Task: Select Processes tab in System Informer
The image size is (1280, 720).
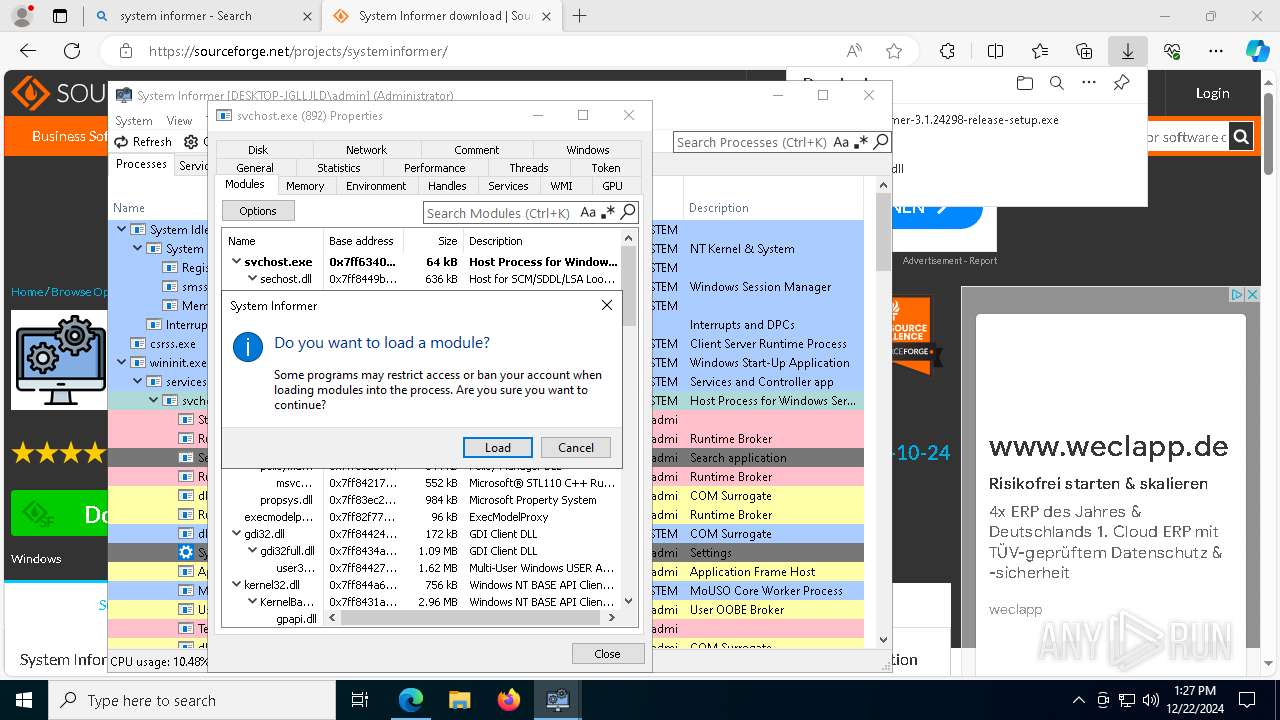Action: coord(141,164)
